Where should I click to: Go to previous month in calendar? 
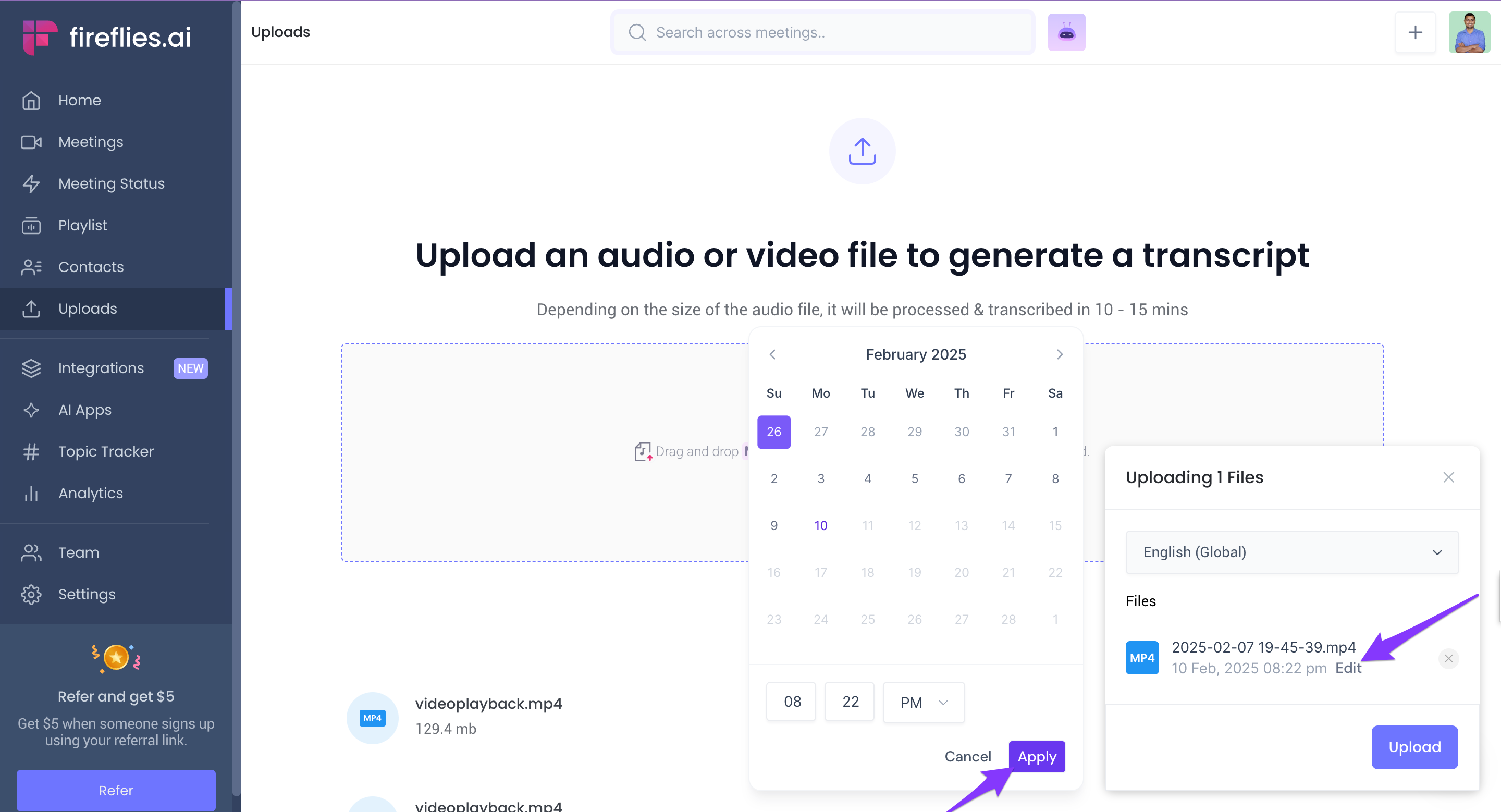(x=772, y=354)
